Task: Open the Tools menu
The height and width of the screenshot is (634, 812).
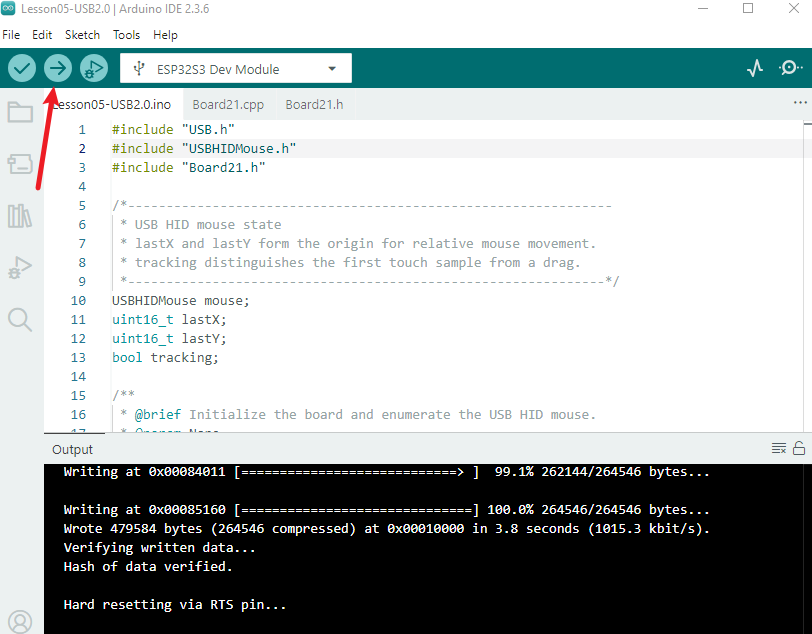Action: pos(126,35)
